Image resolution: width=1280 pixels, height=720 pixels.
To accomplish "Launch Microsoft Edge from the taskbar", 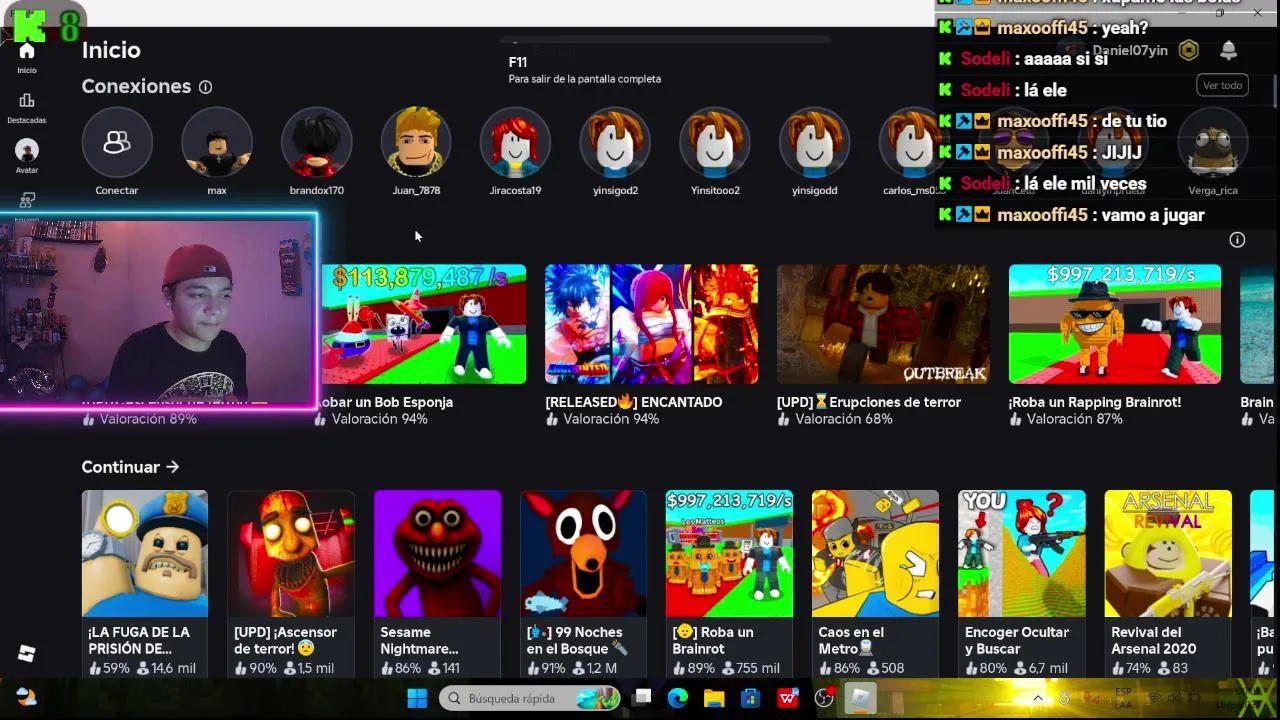I will tap(678, 698).
